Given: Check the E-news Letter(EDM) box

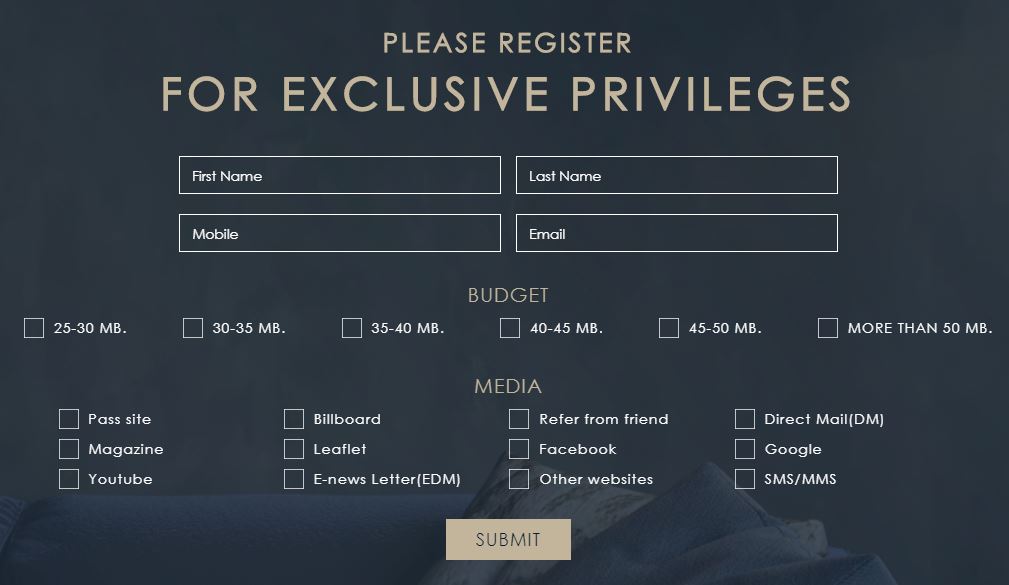Looking at the screenshot, I should [x=294, y=479].
